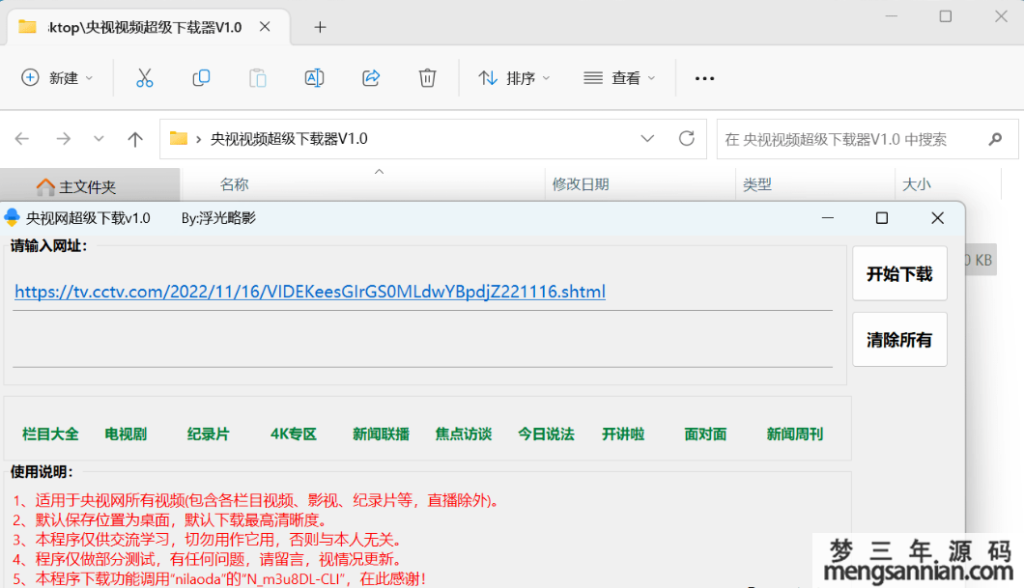Open the 新闻周刊 program link
The image size is (1024, 588).
pos(795,434)
